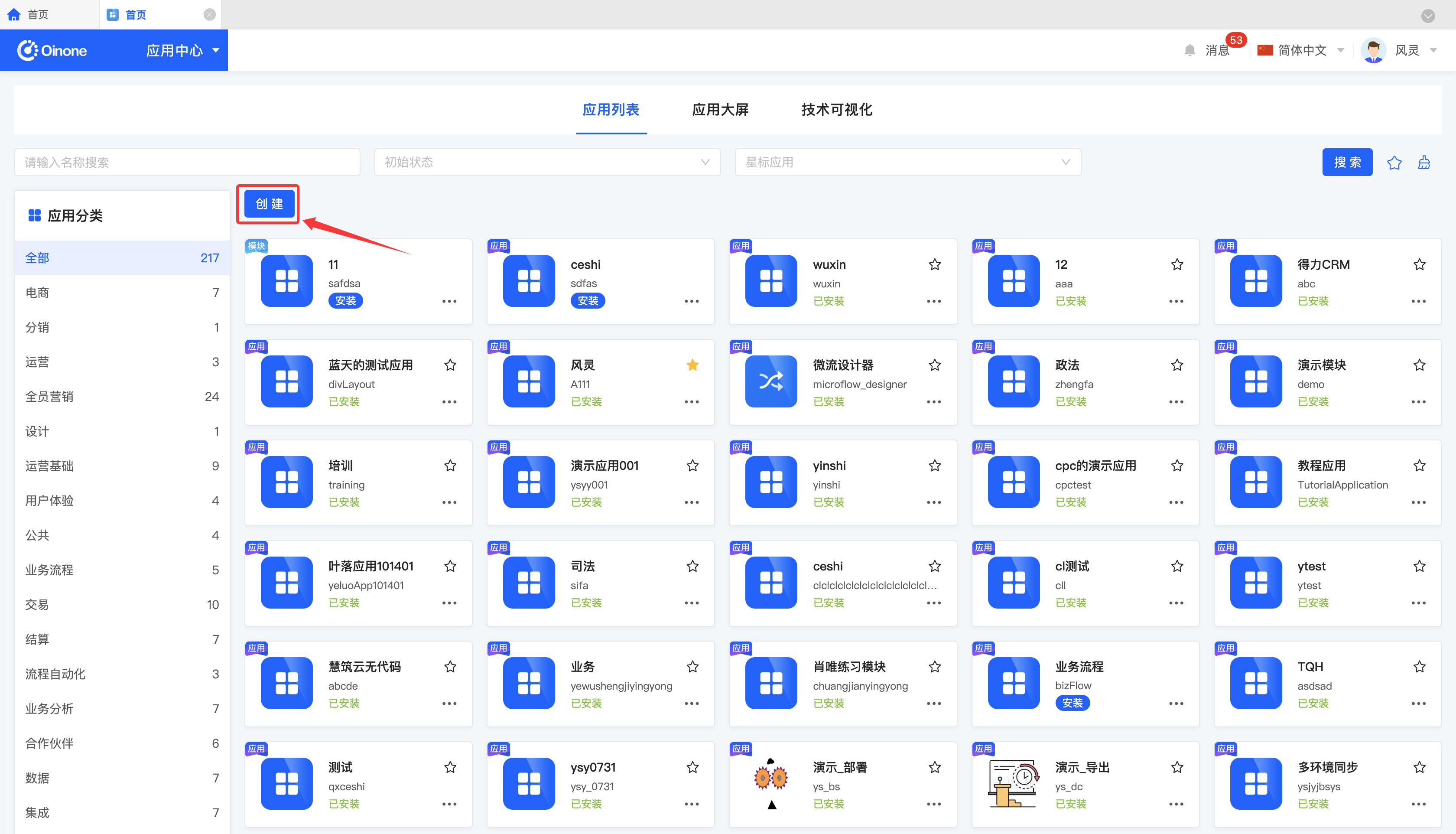Star the 蓝天的测试应用 application
The image size is (1456, 834).
click(450, 365)
